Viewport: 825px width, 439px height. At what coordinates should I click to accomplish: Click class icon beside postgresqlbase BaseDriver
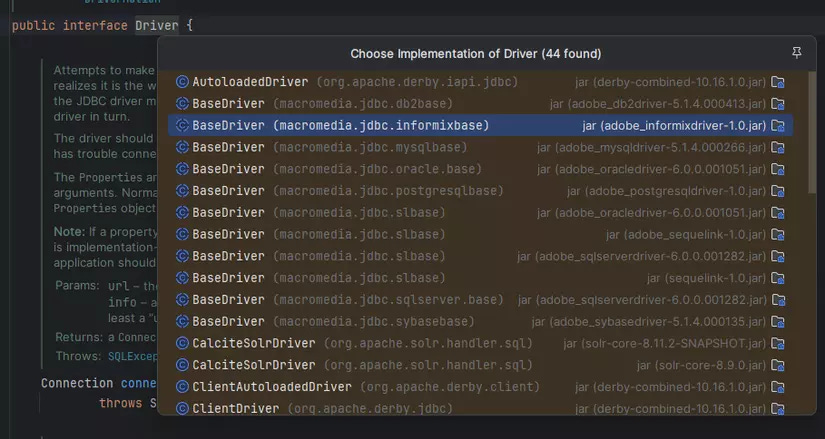click(182, 191)
